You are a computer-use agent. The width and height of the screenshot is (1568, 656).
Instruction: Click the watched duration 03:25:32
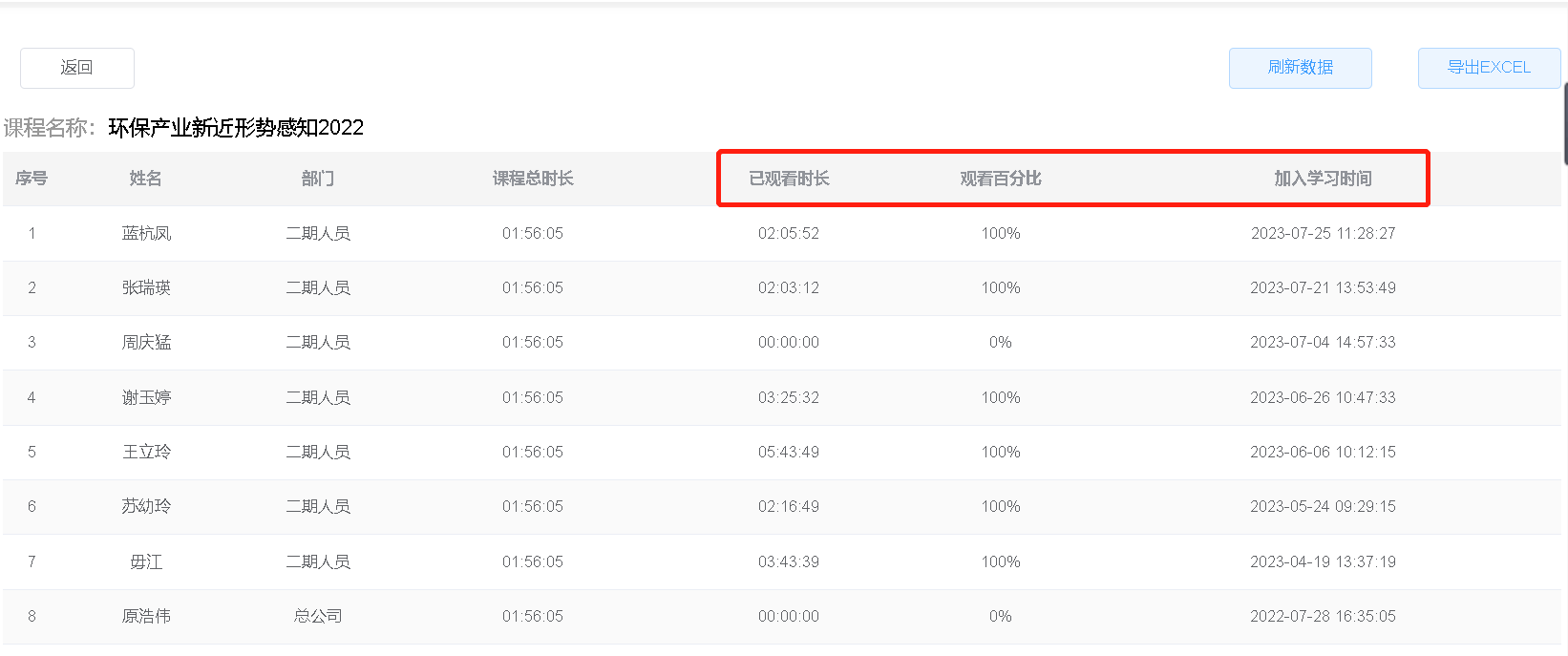click(789, 397)
